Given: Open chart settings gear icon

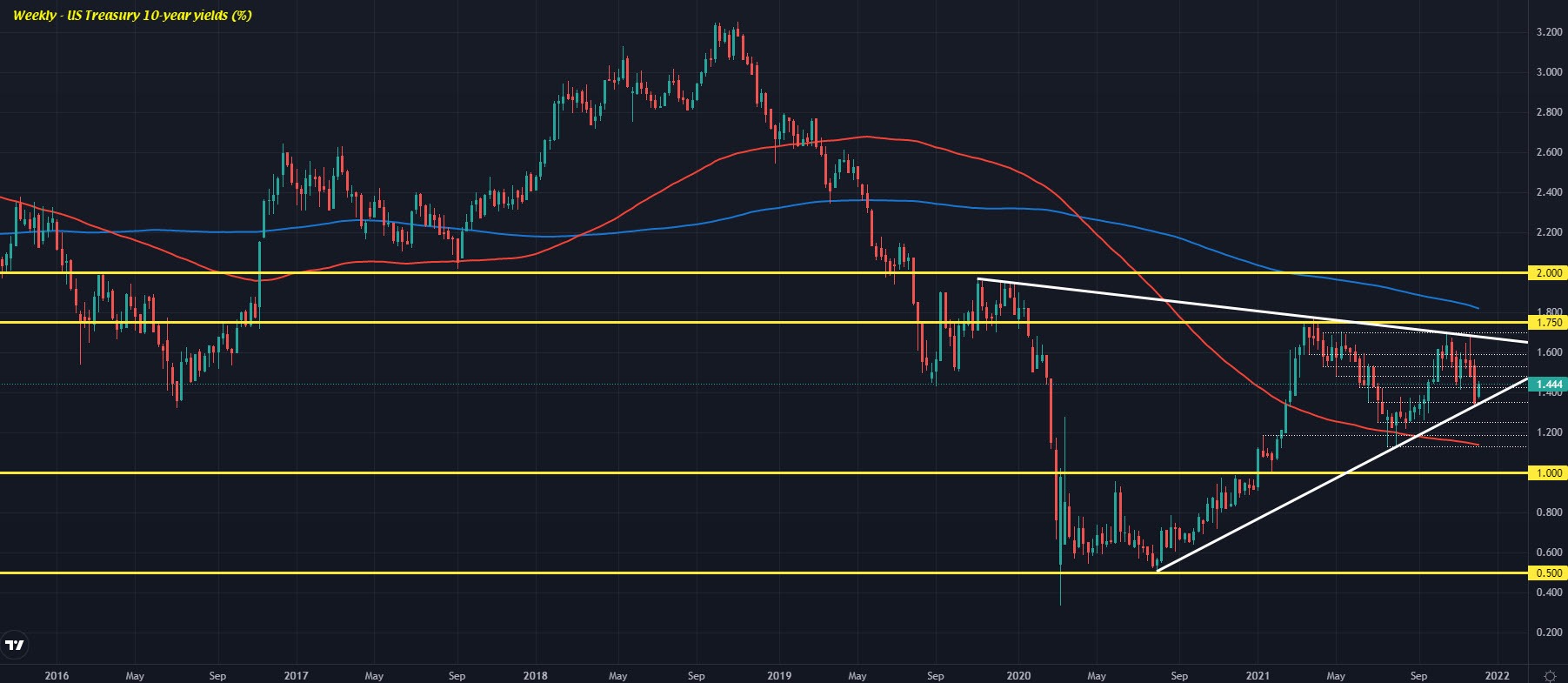Looking at the screenshot, I should [1549, 675].
